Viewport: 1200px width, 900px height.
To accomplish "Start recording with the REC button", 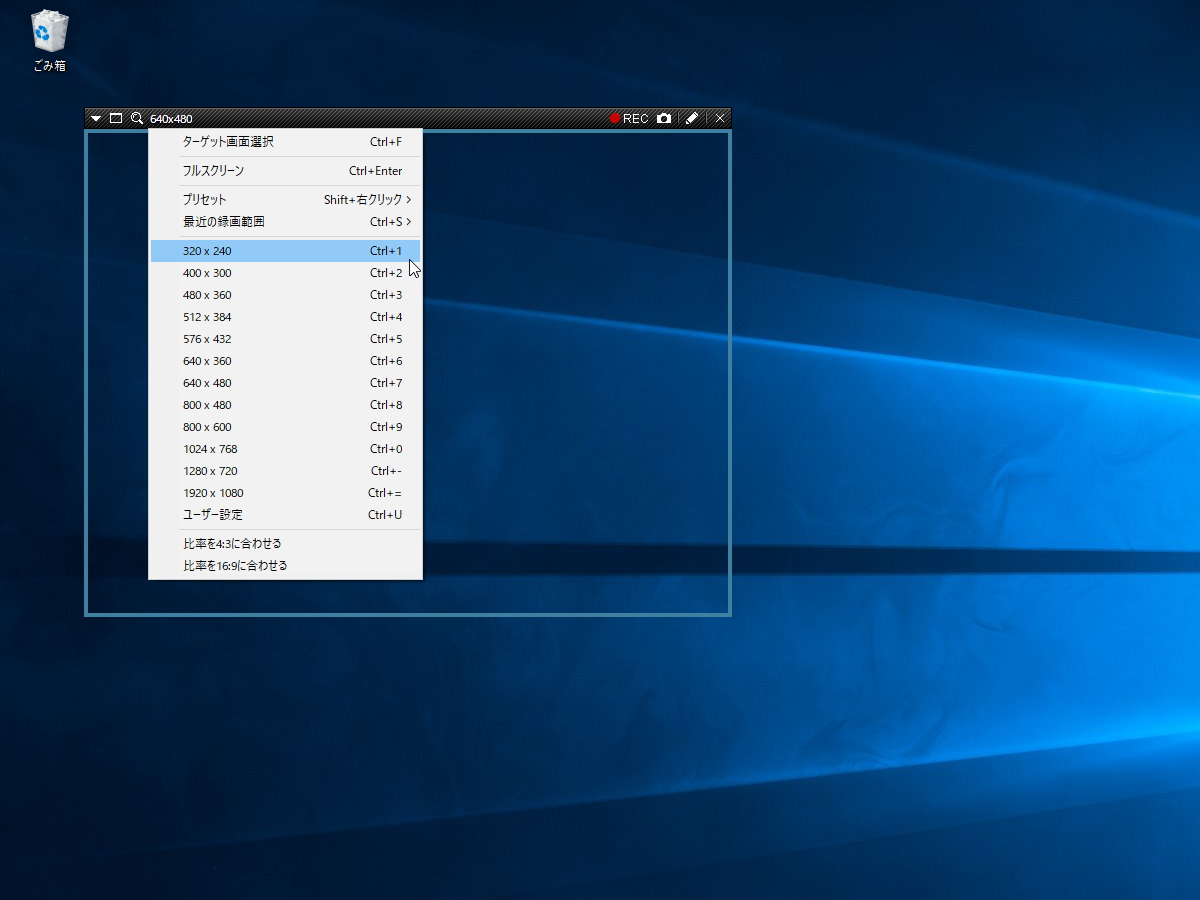I will coord(629,118).
